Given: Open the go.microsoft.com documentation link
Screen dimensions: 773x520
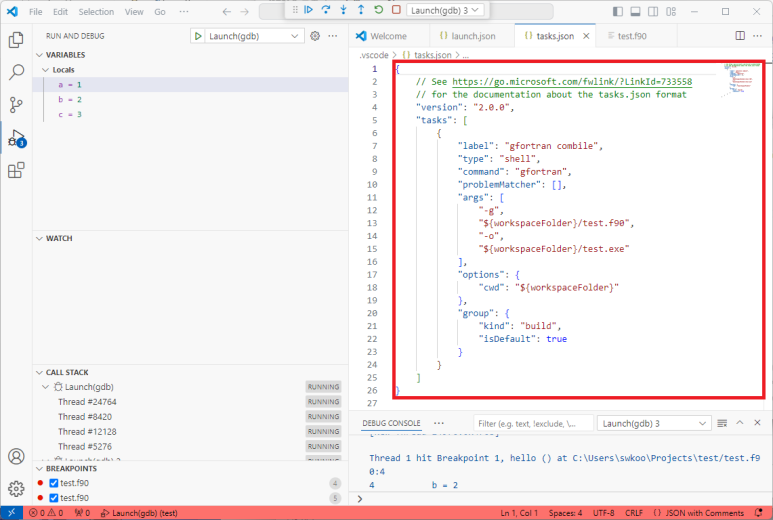Looking at the screenshot, I should click(x=572, y=82).
